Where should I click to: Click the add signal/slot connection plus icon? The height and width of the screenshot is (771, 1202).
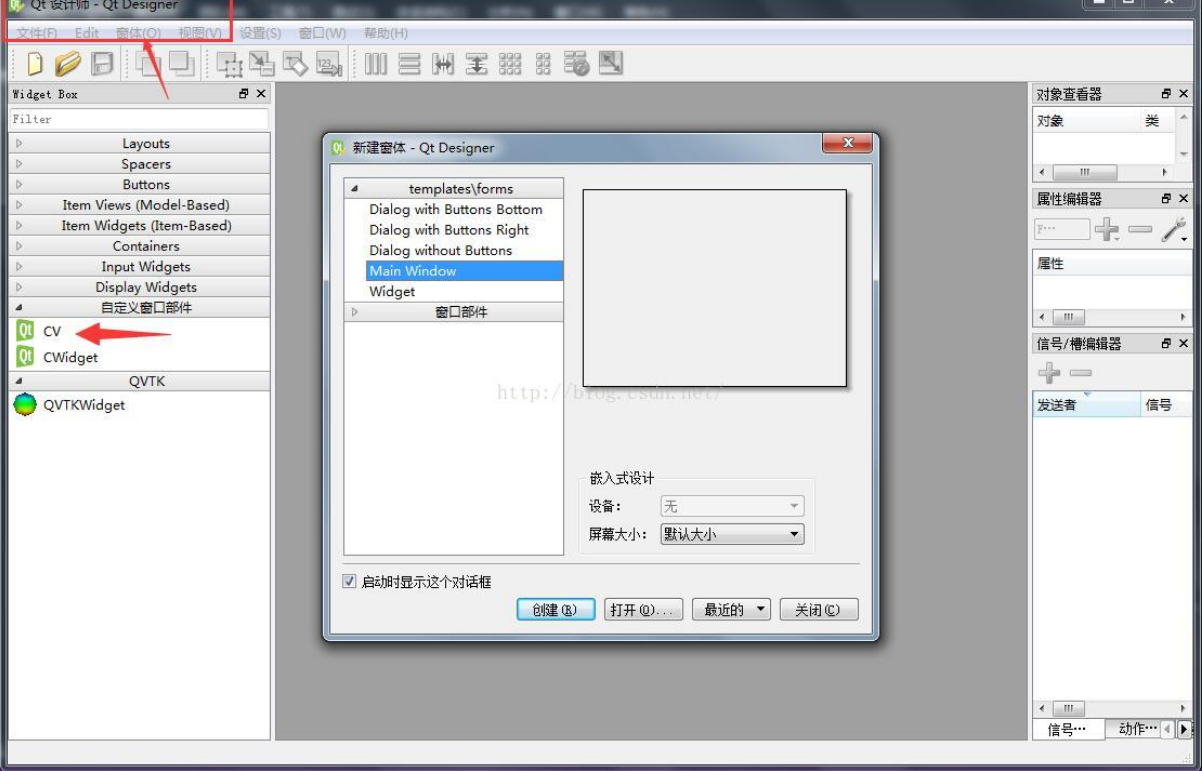(1049, 373)
